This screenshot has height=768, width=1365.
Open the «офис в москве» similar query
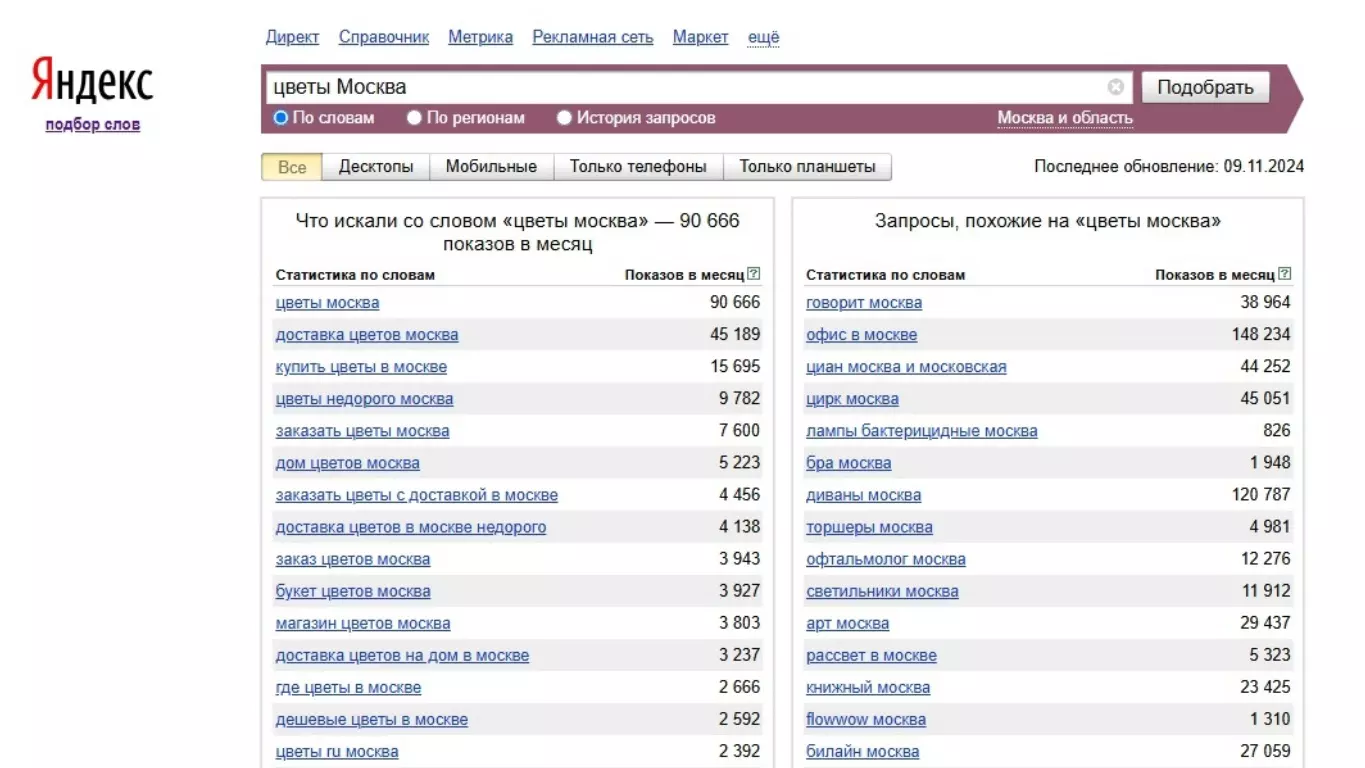pyautogui.click(x=861, y=335)
